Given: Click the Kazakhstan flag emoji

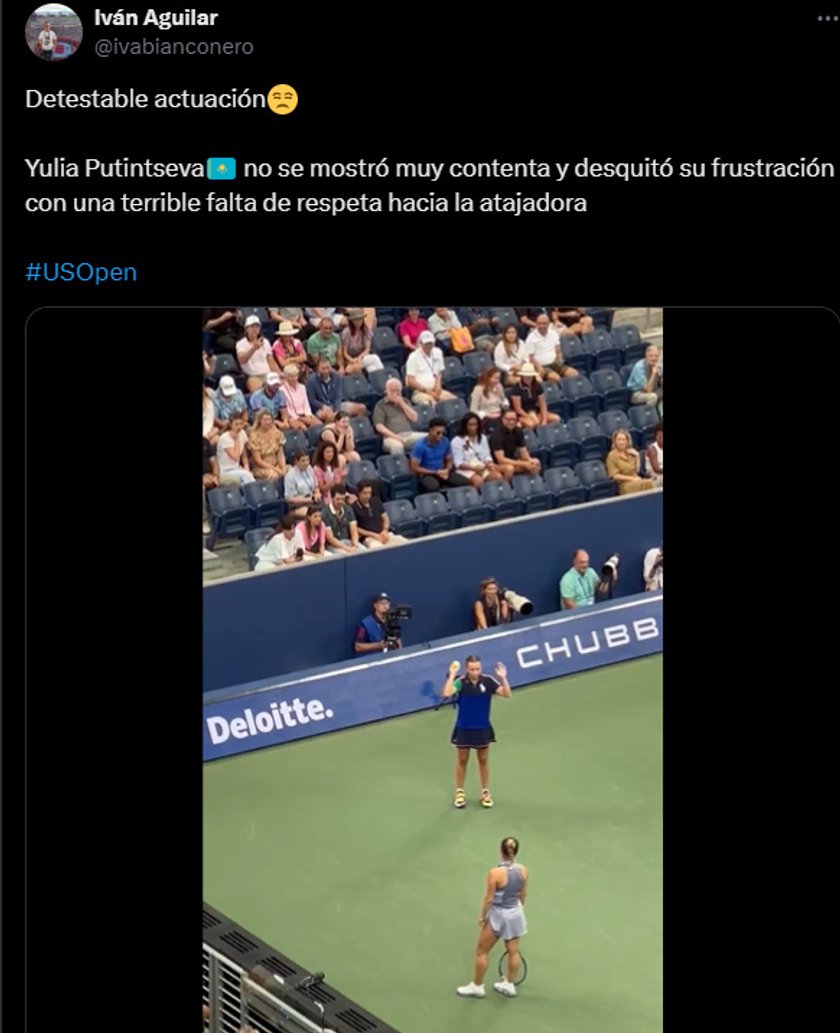Looking at the screenshot, I should 221,169.
